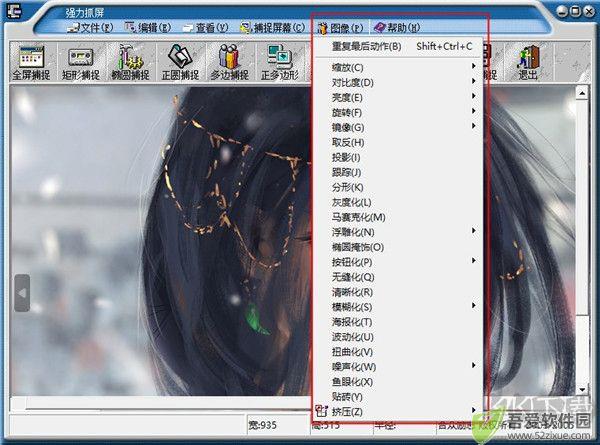The width and height of the screenshot is (600, 445).
Task: Open the 编辑(E) menu
Action: click(x=148, y=28)
